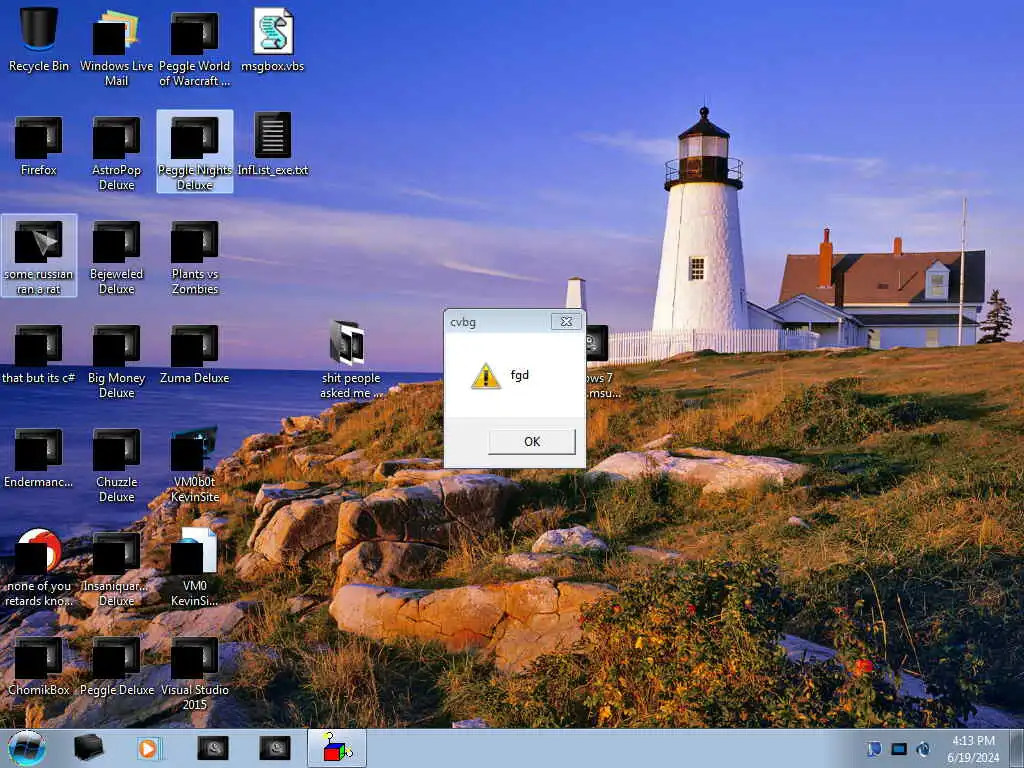1024x768 pixels.
Task: Open Windows Media Player from taskbar
Action: (150, 748)
